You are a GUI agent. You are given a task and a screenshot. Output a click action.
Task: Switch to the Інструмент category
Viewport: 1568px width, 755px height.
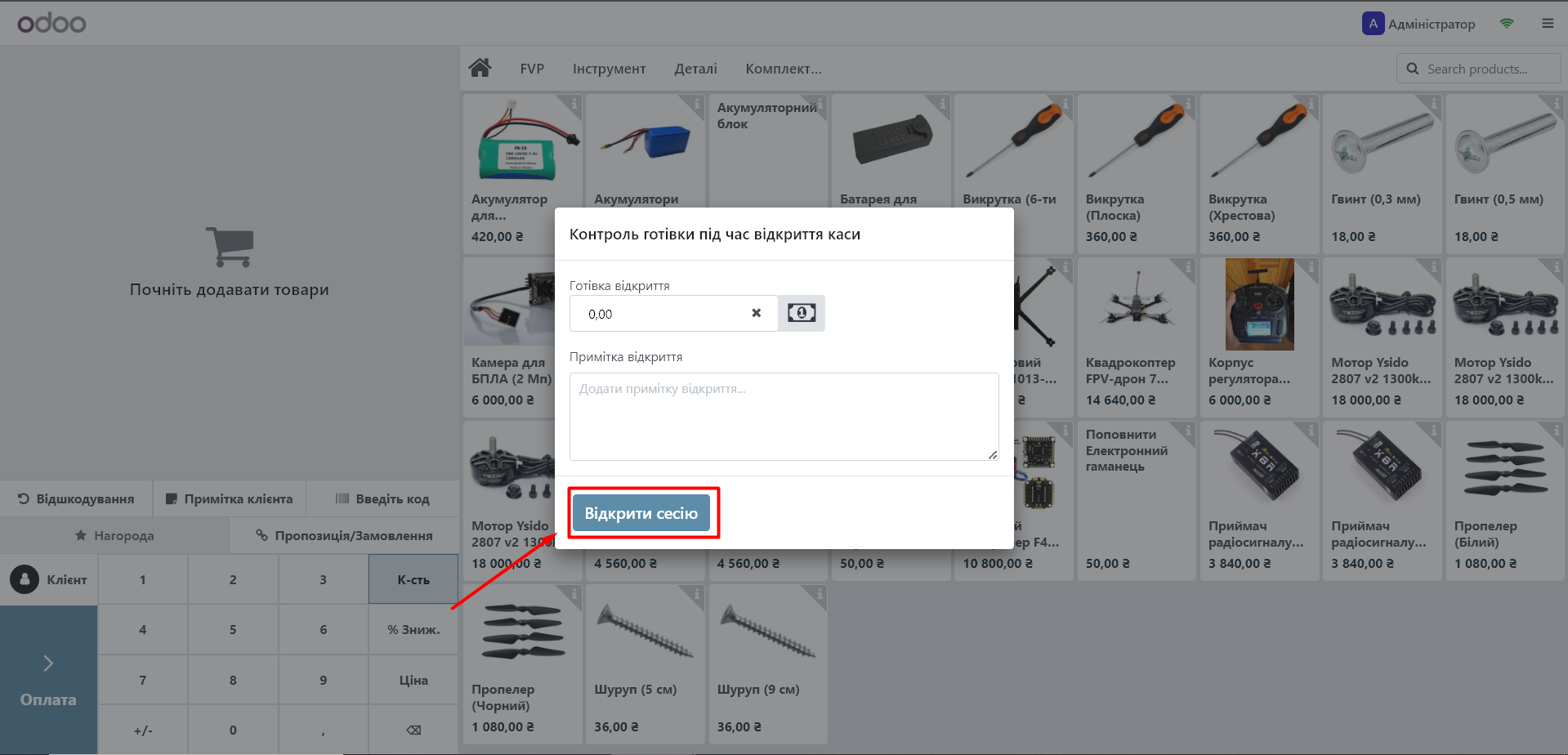pyautogui.click(x=609, y=69)
